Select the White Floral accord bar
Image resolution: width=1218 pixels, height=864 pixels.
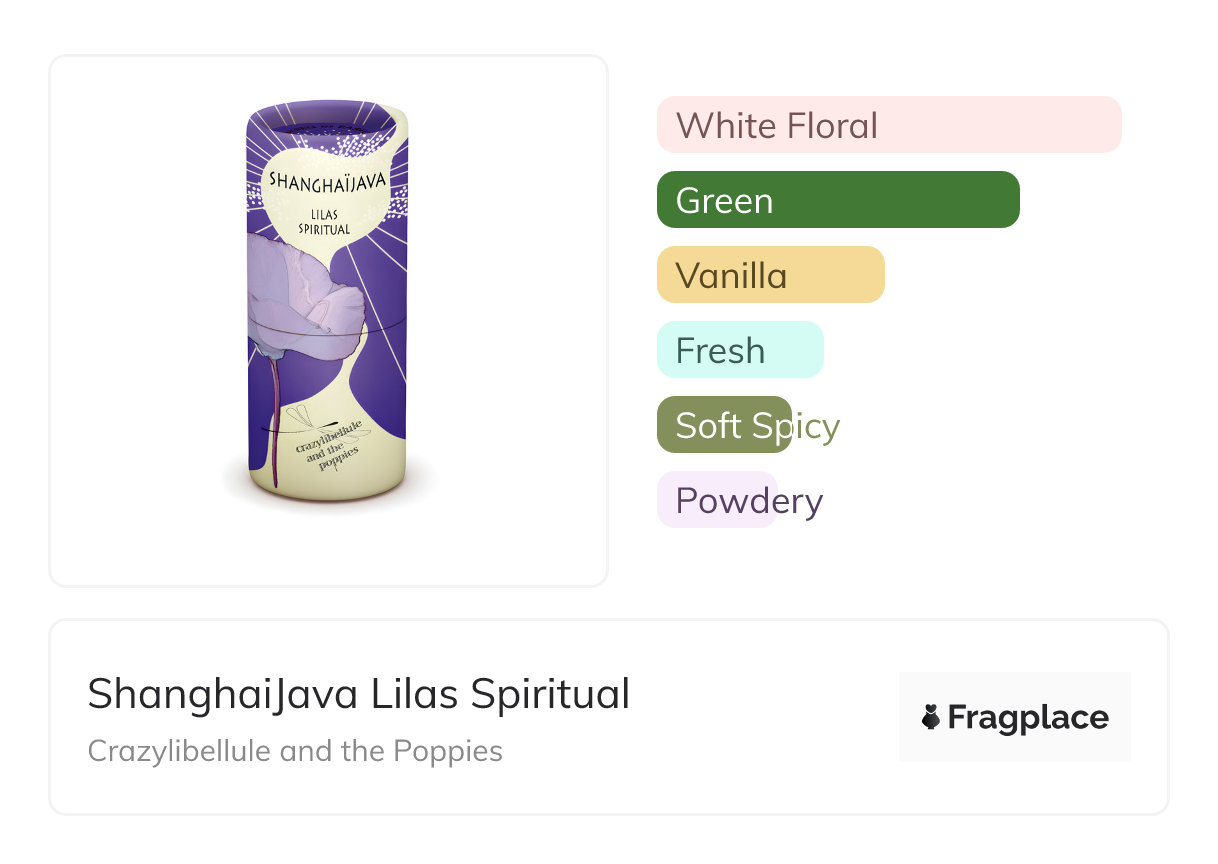(x=888, y=125)
